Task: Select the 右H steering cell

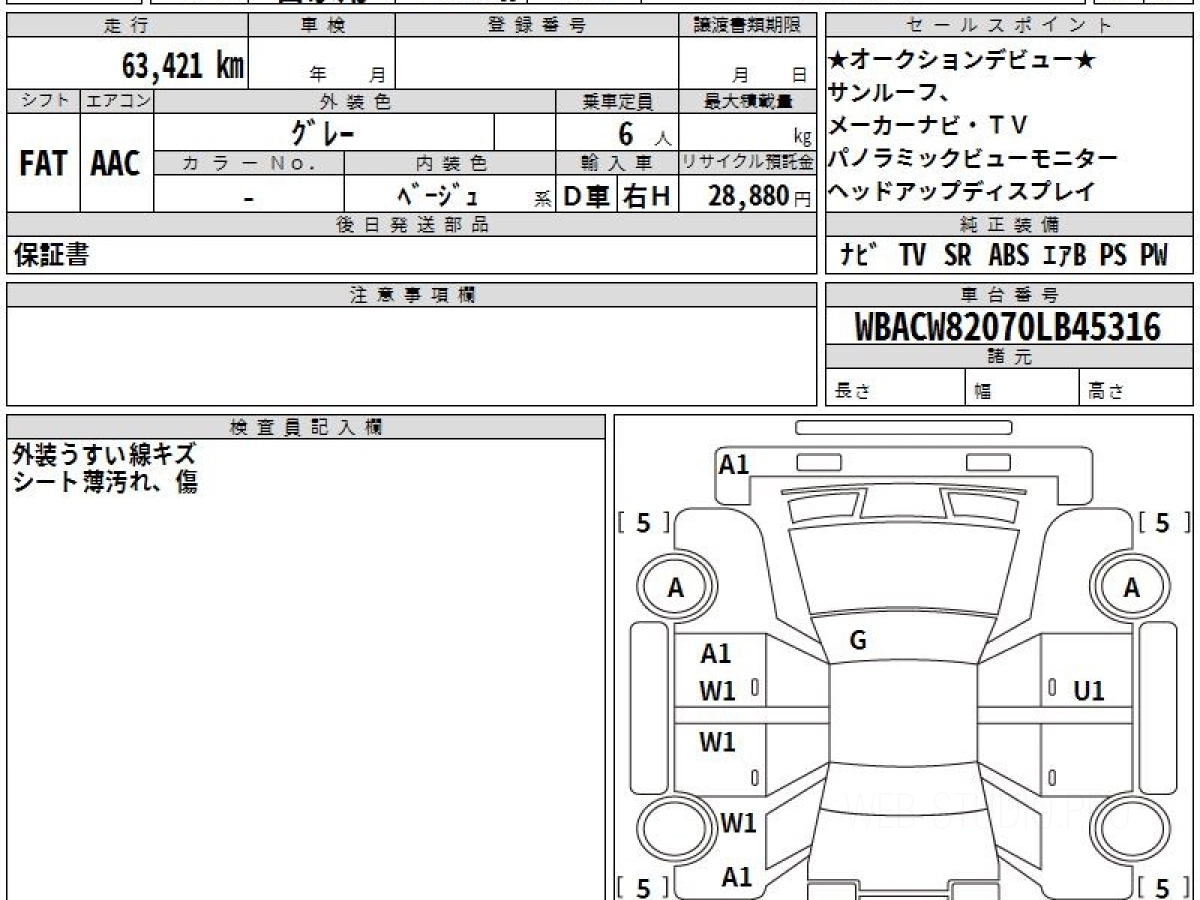Action: pyautogui.click(x=648, y=196)
